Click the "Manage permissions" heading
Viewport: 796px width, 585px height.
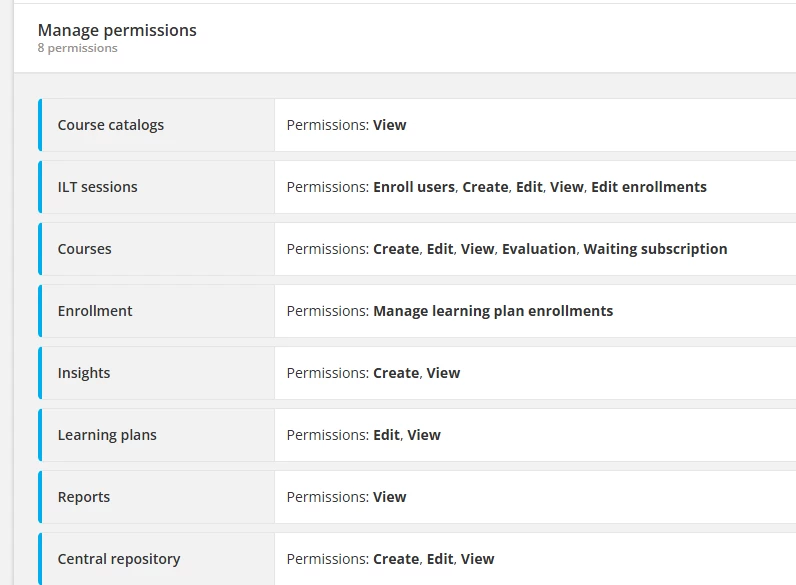tap(117, 30)
